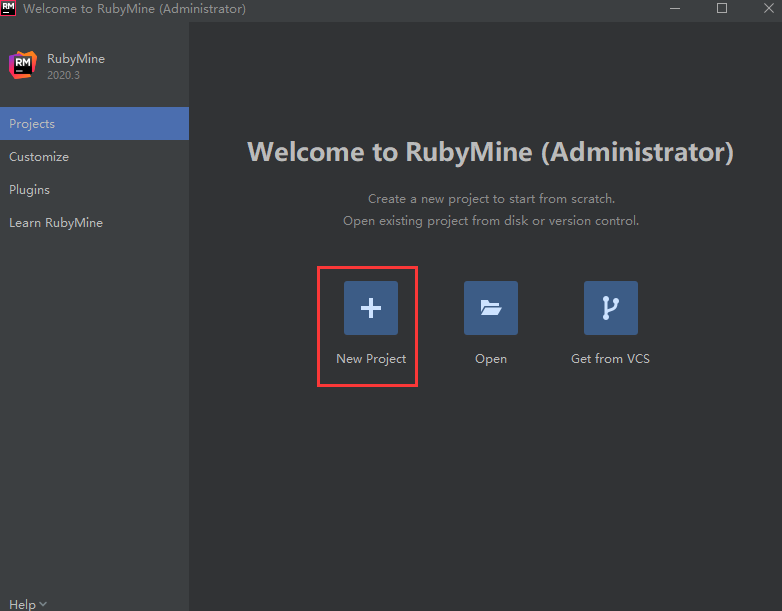The height and width of the screenshot is (611, 782).
Task: Open the Learn RubyMine section
Action: (94, 222)
